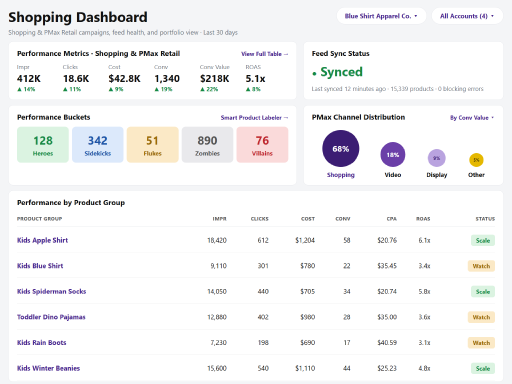Select the 51 Flukes bucket
This screenshot has width=512, height=384.
(153, 145)
